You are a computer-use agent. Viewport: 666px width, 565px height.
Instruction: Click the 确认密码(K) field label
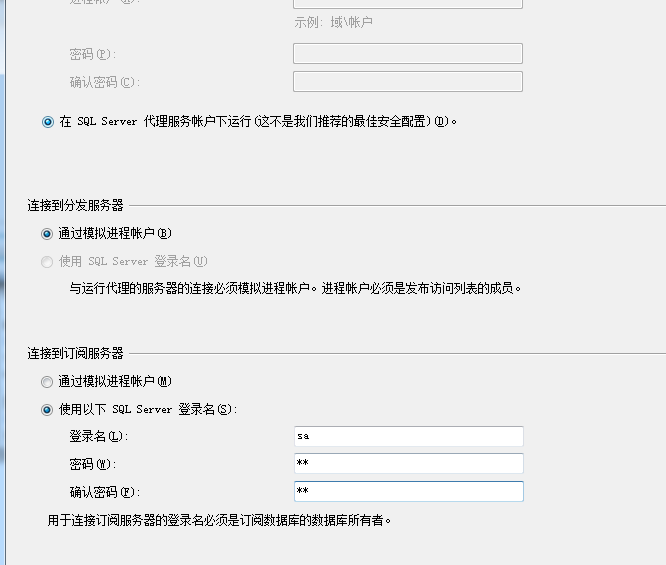(104, 493)
